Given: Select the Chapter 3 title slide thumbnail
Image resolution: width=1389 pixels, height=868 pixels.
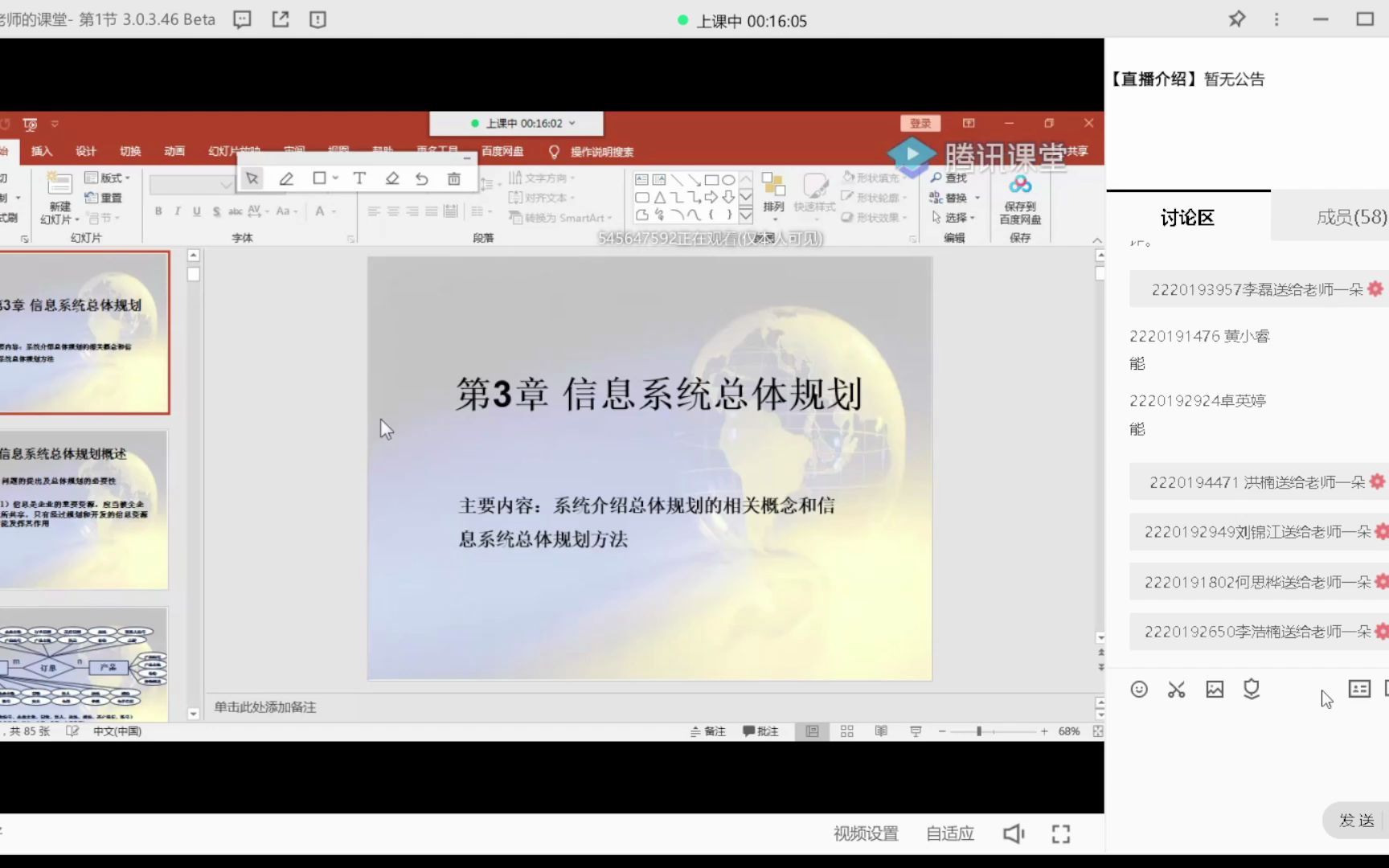Looking at the screenshot, I should [84, 333].
